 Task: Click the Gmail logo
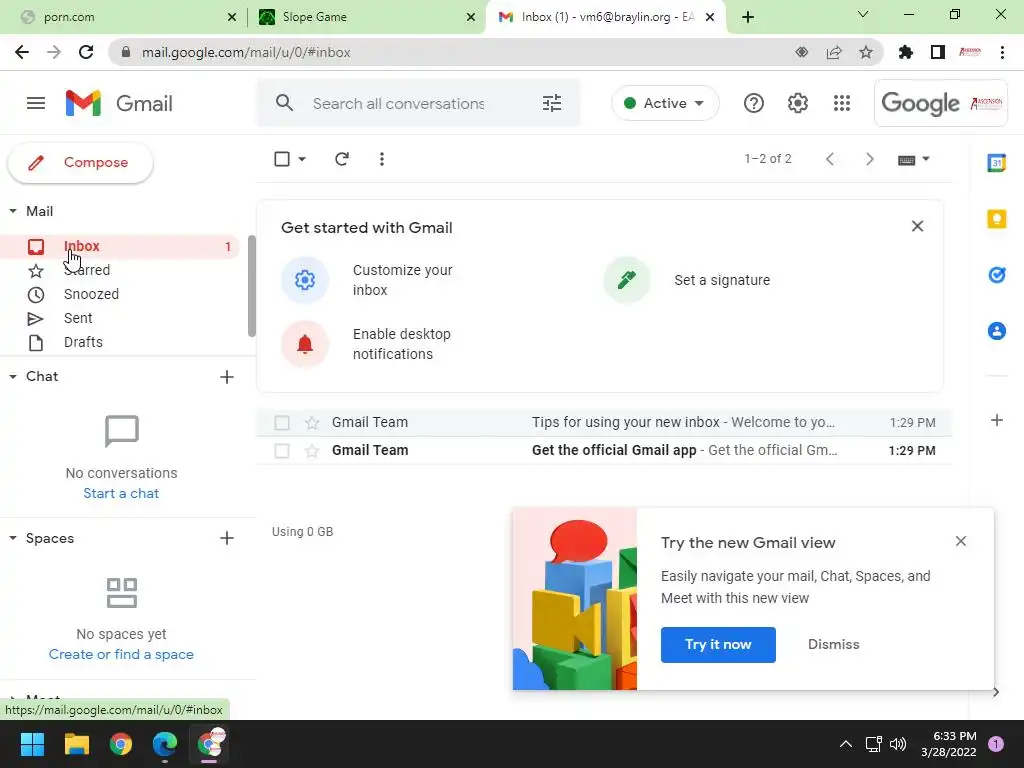[119, 103]
